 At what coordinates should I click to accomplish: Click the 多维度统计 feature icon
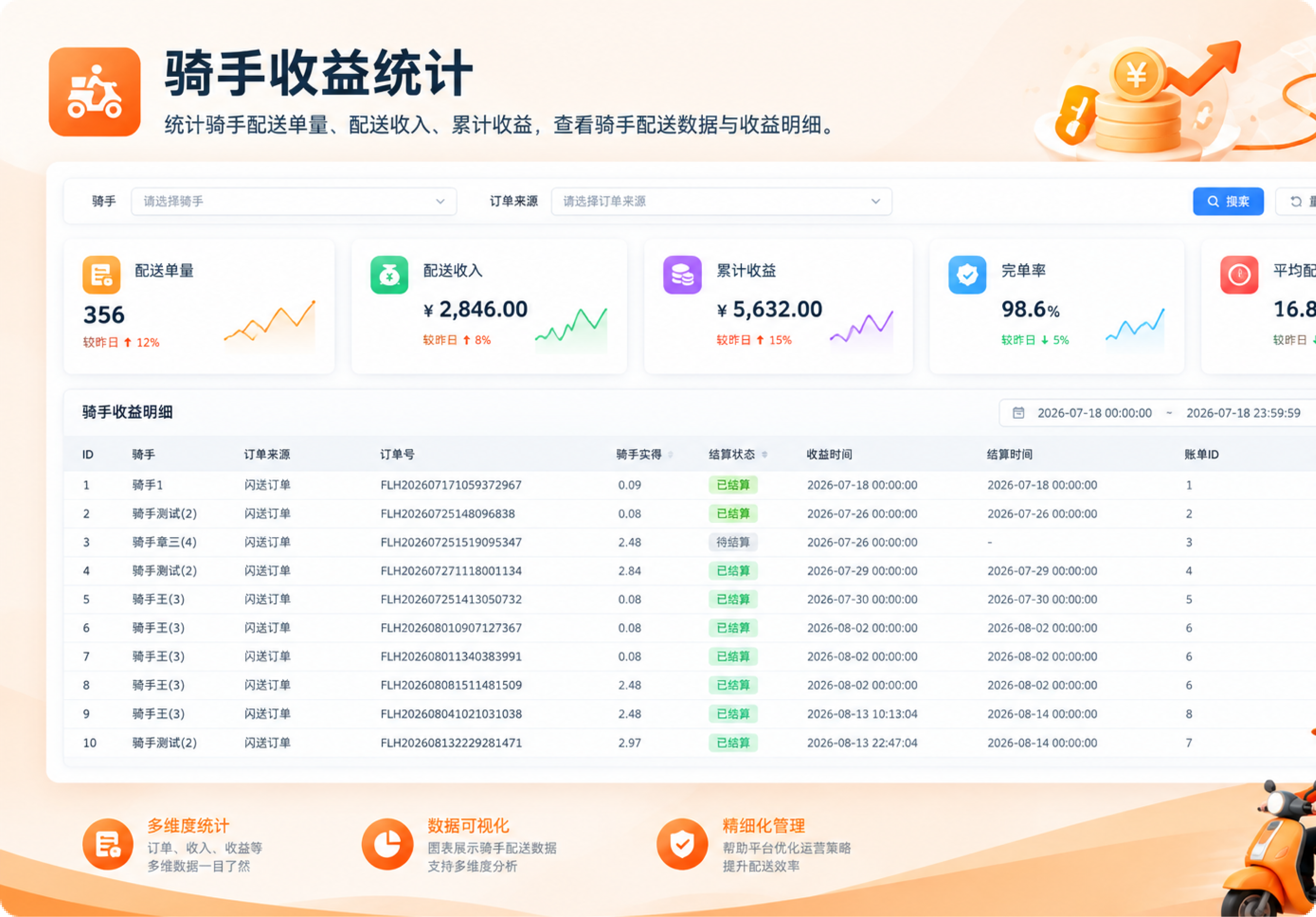pyautogui.click(x=108, y=844)
